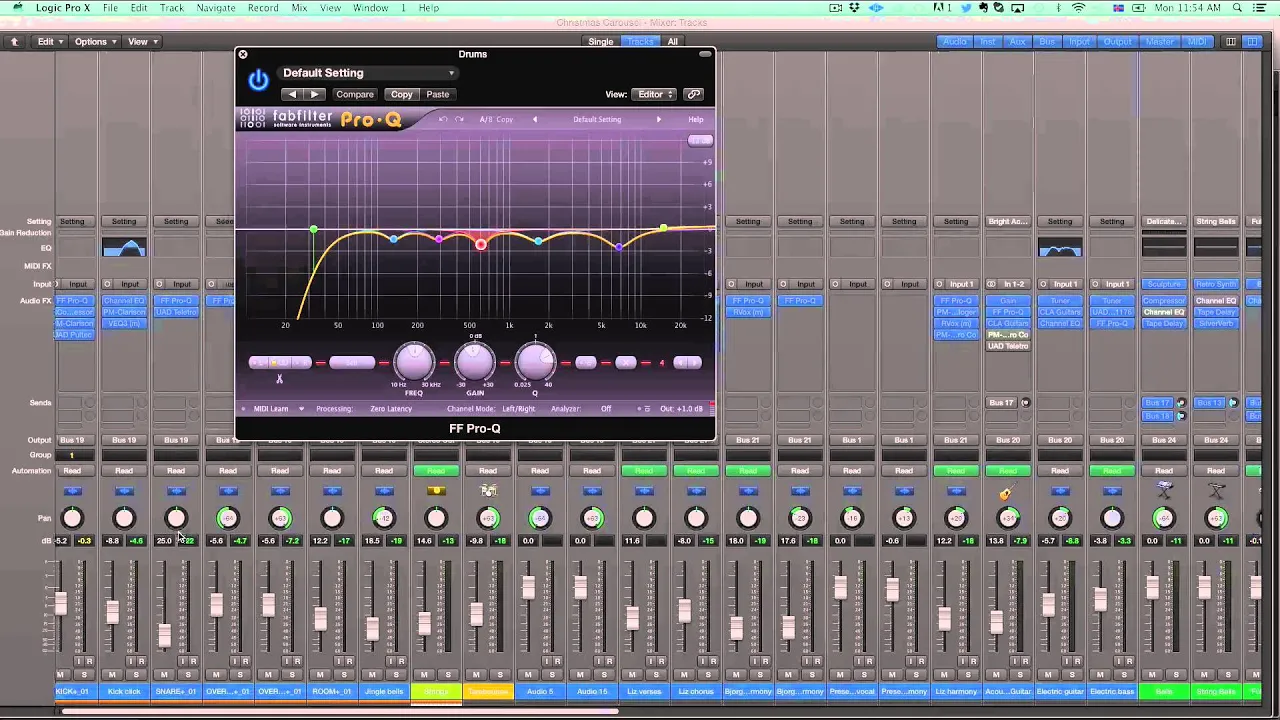Open Read automation mode on KICK channel
The image size is (1280, 720).
(72, 471)
